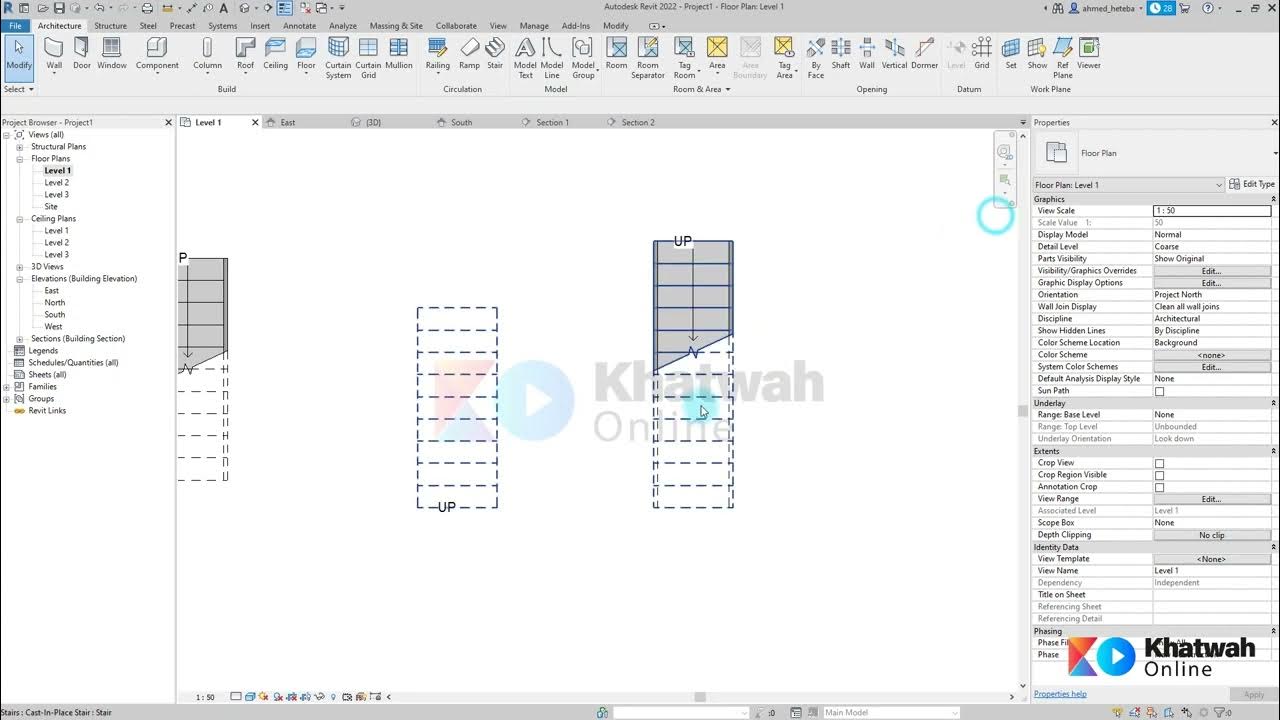1280x720 pixels.
Task: Open the work plane Viewer
Action: (1089, 54)
